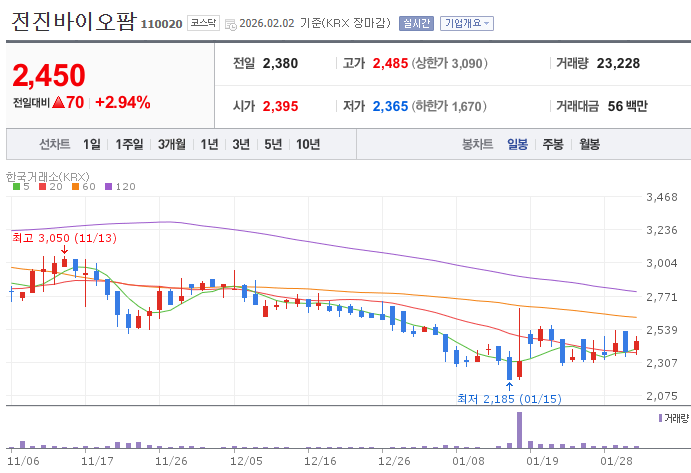Show the 10년 line chart

coord(308,144)
